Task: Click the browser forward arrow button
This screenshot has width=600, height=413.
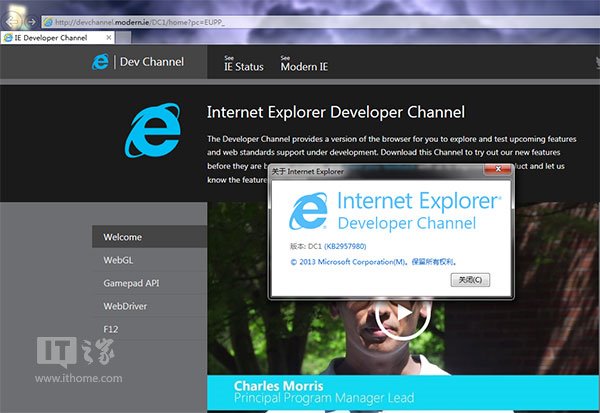Action: [x=31, y=21]
